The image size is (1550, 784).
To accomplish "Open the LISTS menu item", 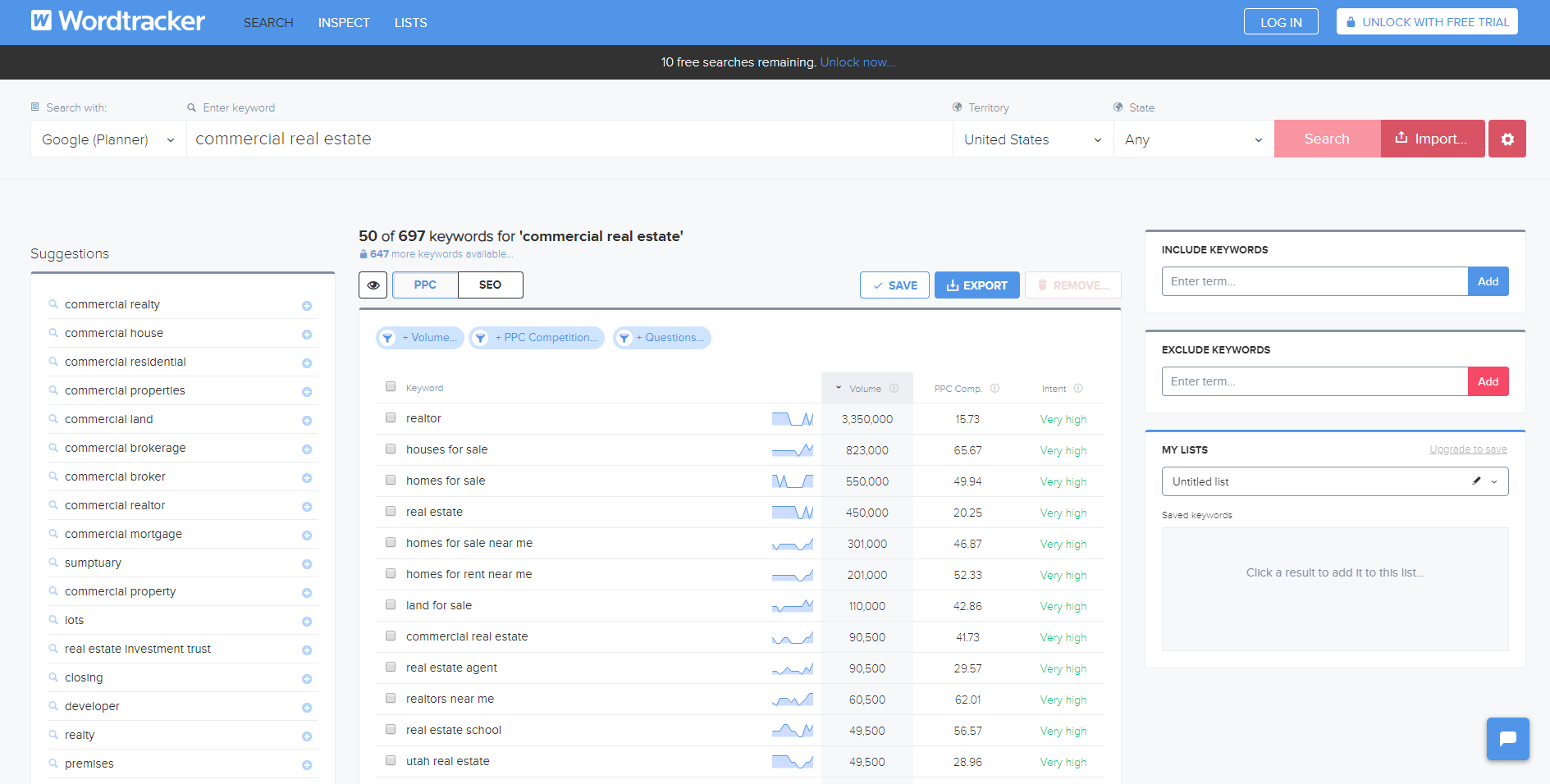I will pyautogui.click(x=410, y=23).
